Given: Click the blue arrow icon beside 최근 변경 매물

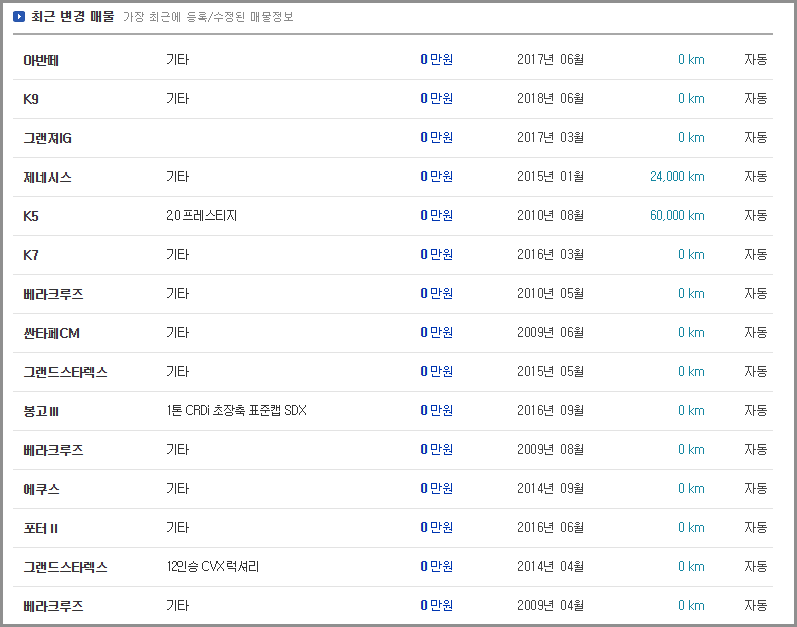Looking at the screenshot, I should click(x=19, y=17).
